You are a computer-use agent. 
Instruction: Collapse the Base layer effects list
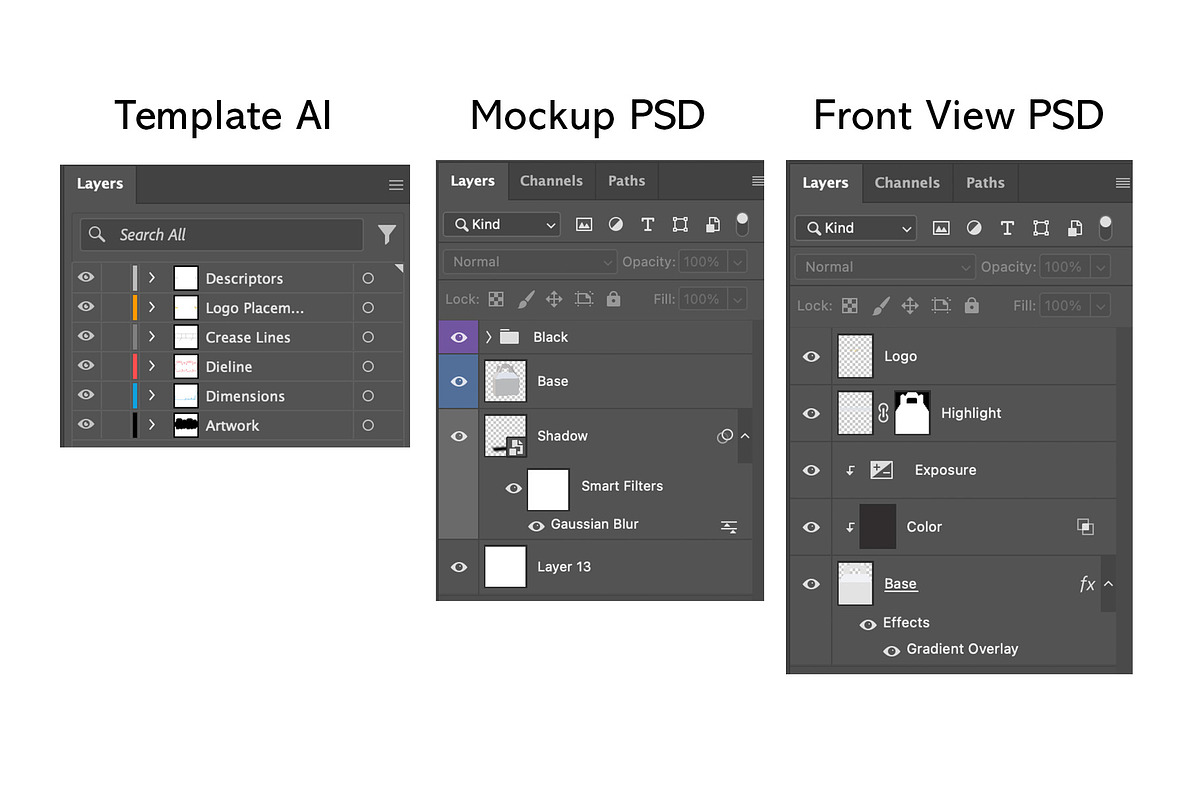pos(1108,584)
